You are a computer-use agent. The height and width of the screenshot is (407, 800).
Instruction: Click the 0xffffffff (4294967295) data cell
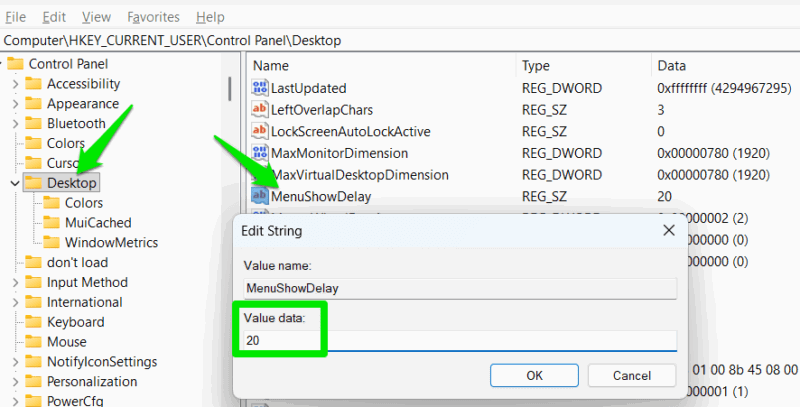[724, 88]
